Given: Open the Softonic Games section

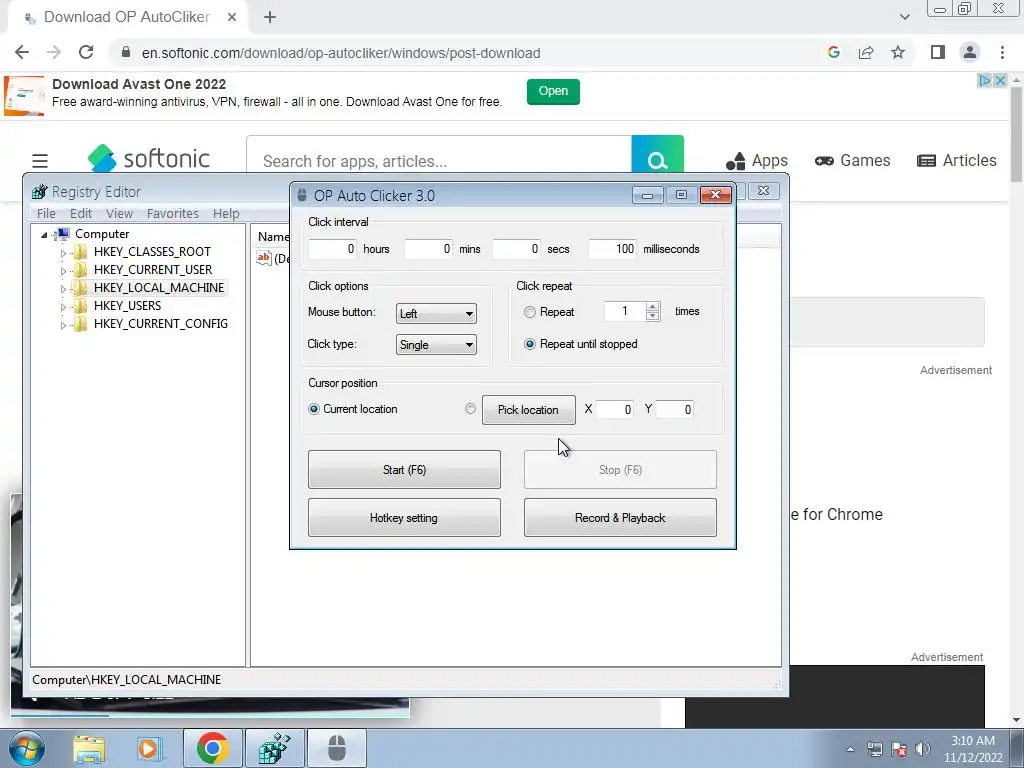Looking at the screenshot, I should (x=852, y=161).
